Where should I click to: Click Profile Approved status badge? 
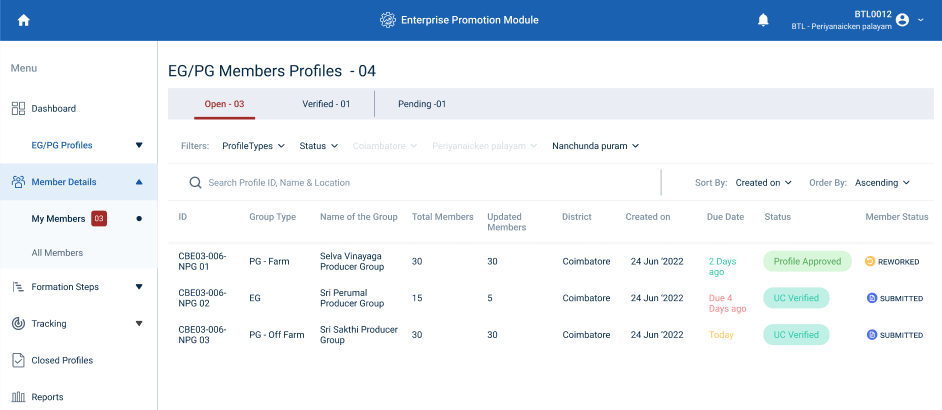point(807,261)
